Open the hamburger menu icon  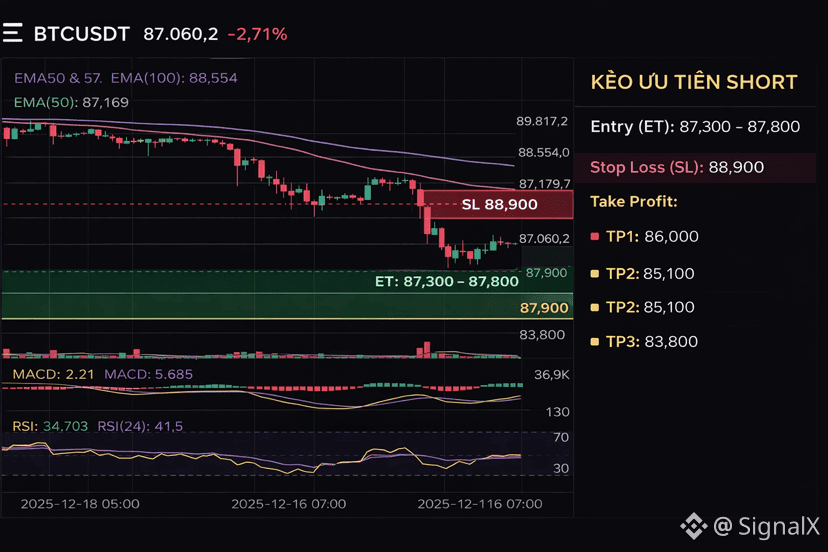(12, 33)
